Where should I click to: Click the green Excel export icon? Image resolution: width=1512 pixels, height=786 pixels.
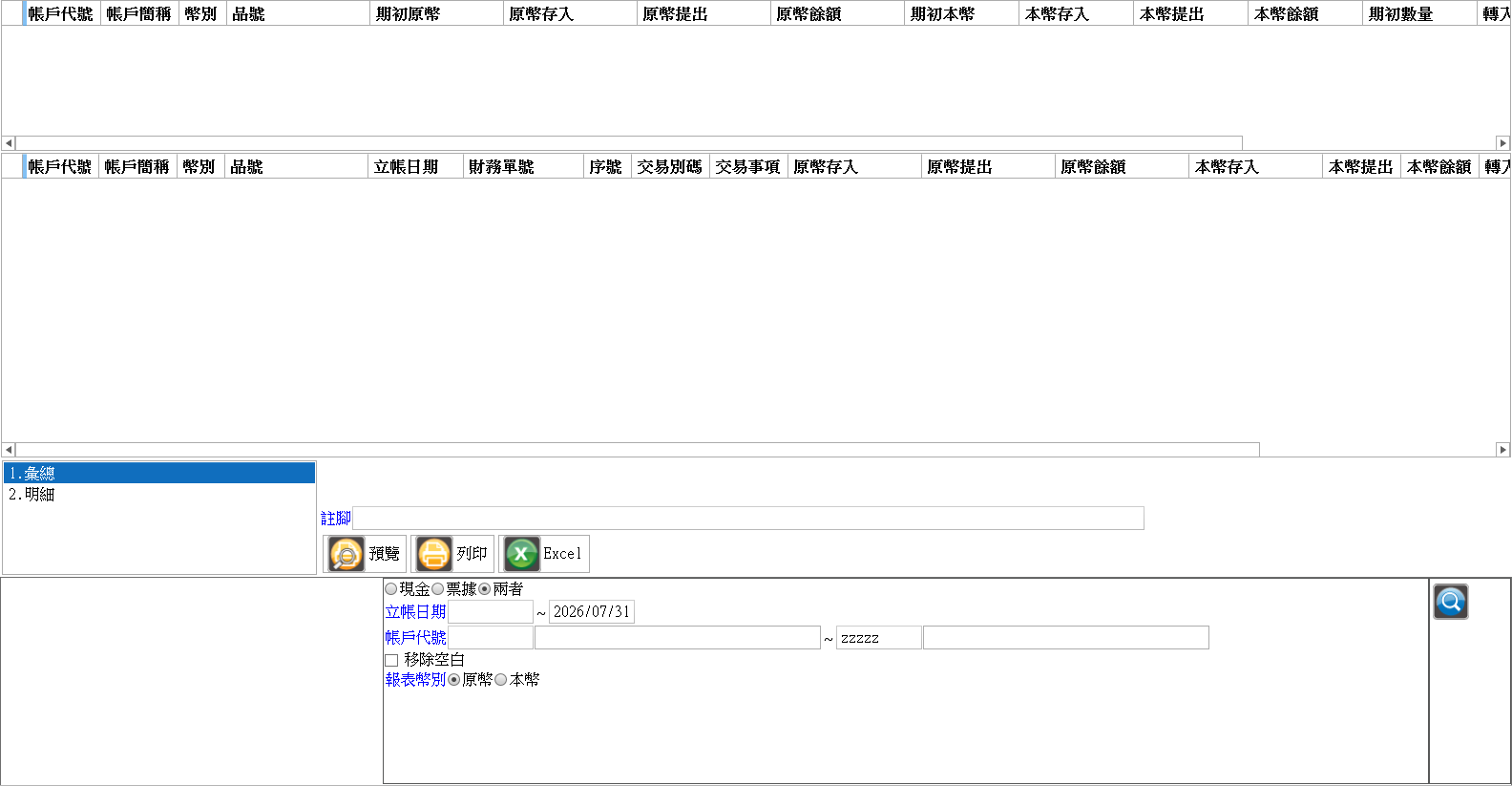point(521,554)
